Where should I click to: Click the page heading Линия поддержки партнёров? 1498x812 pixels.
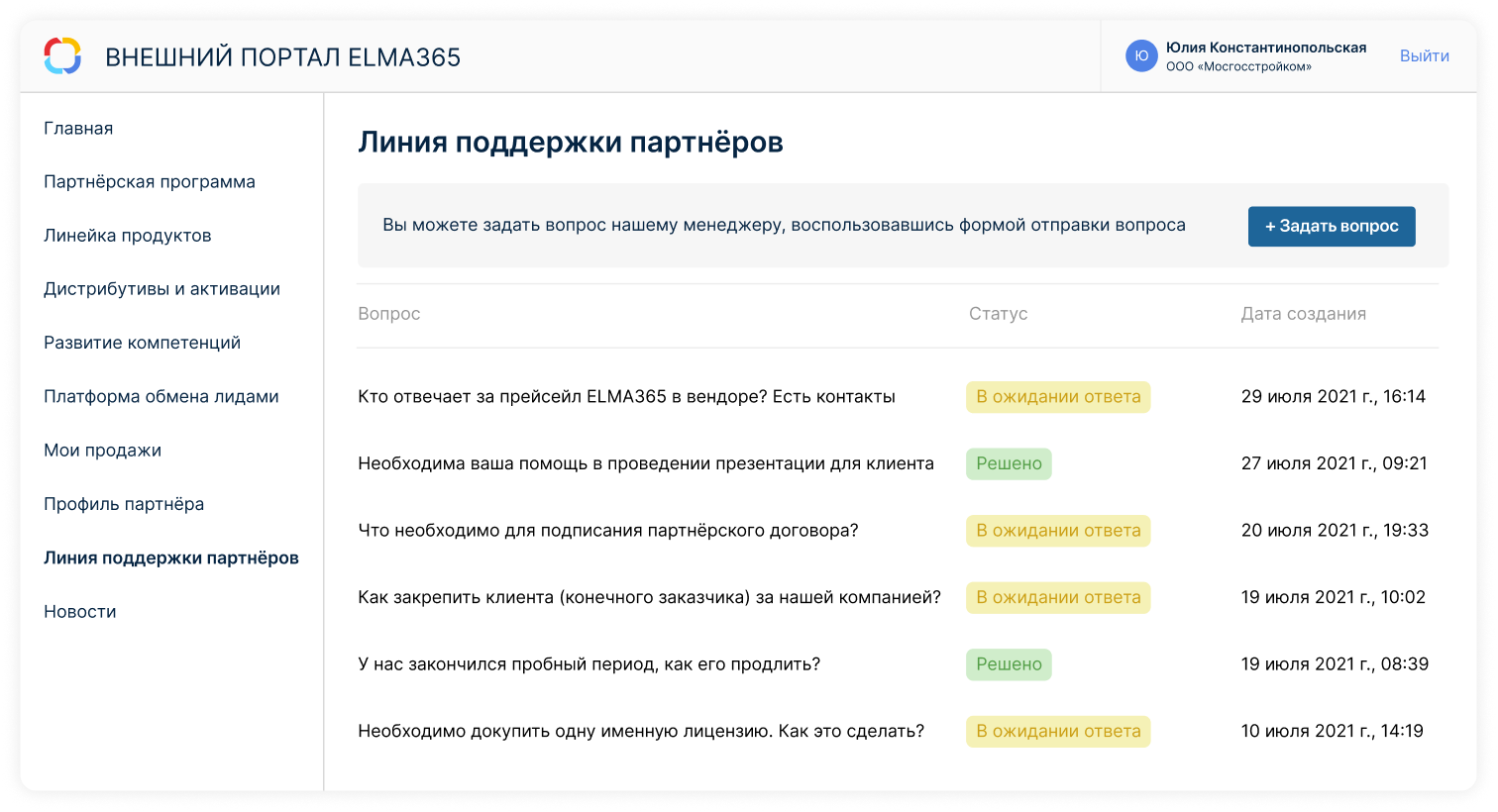coord(571,143)
